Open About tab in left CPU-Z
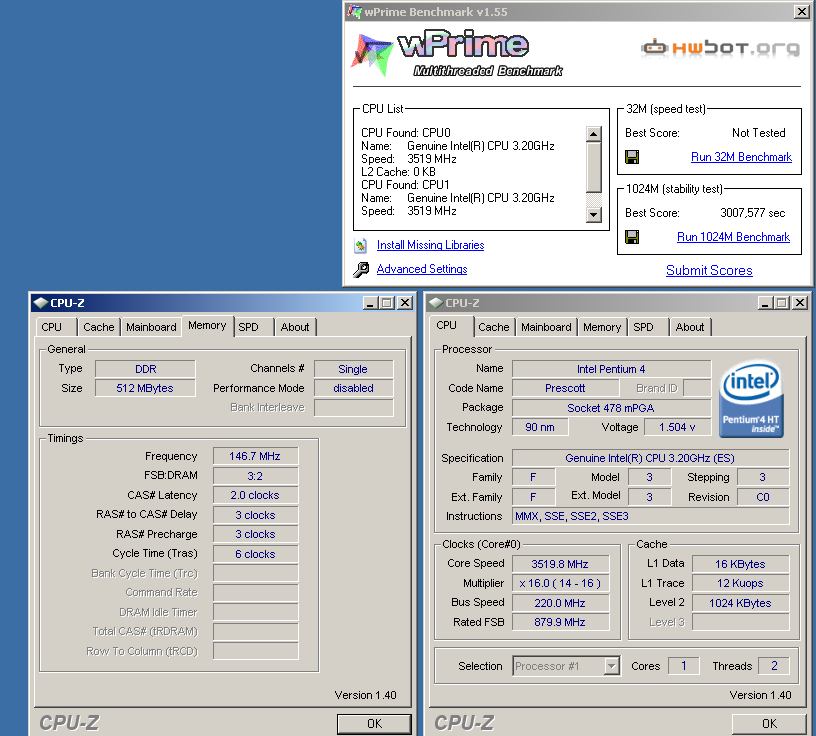 coord(295,327)
